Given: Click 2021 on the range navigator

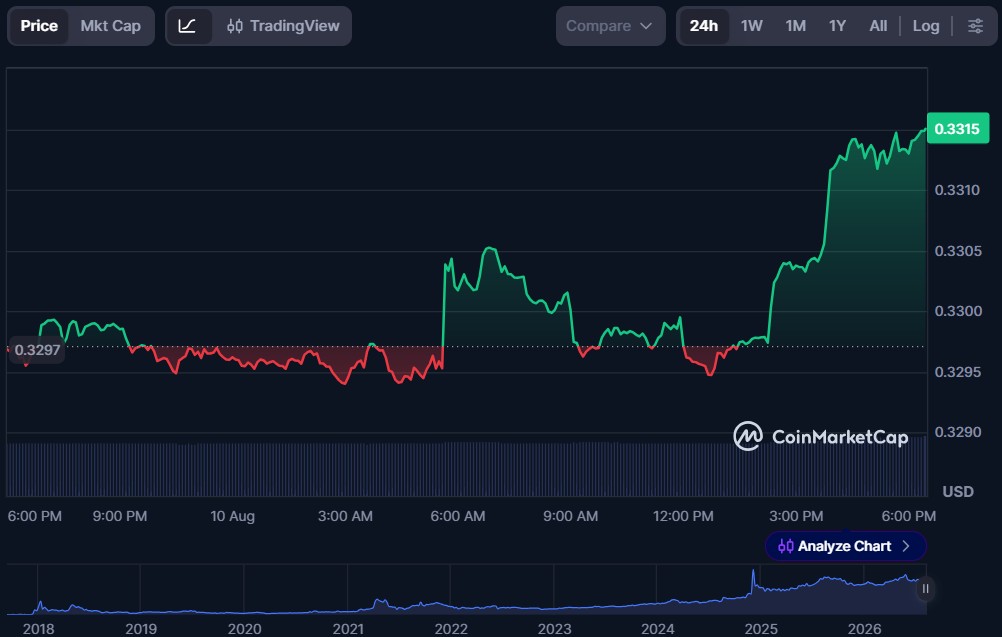Looking at the screenshot, I should 348,629.
